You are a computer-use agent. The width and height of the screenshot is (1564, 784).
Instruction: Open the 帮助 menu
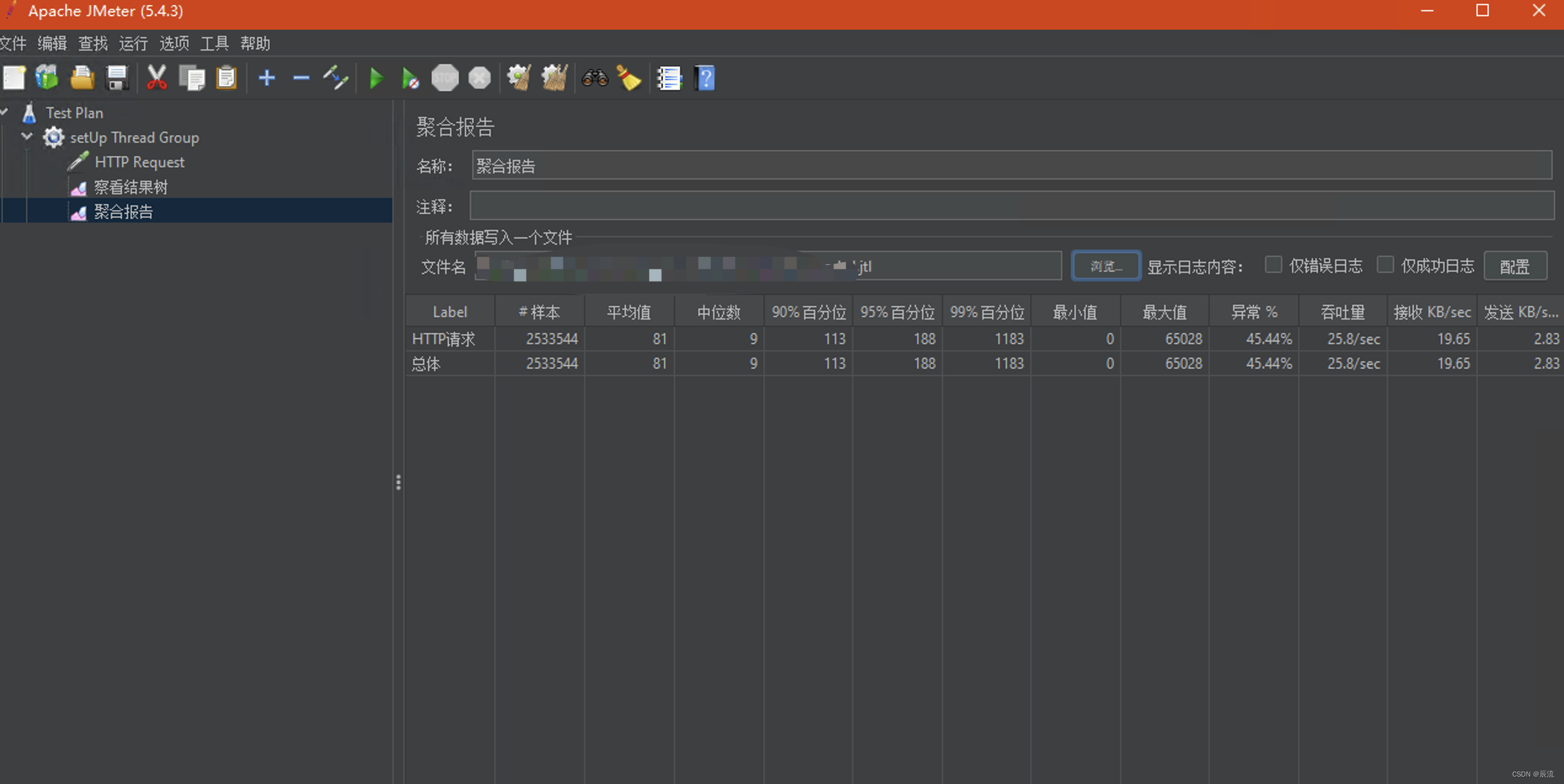[x=255, y=44]
